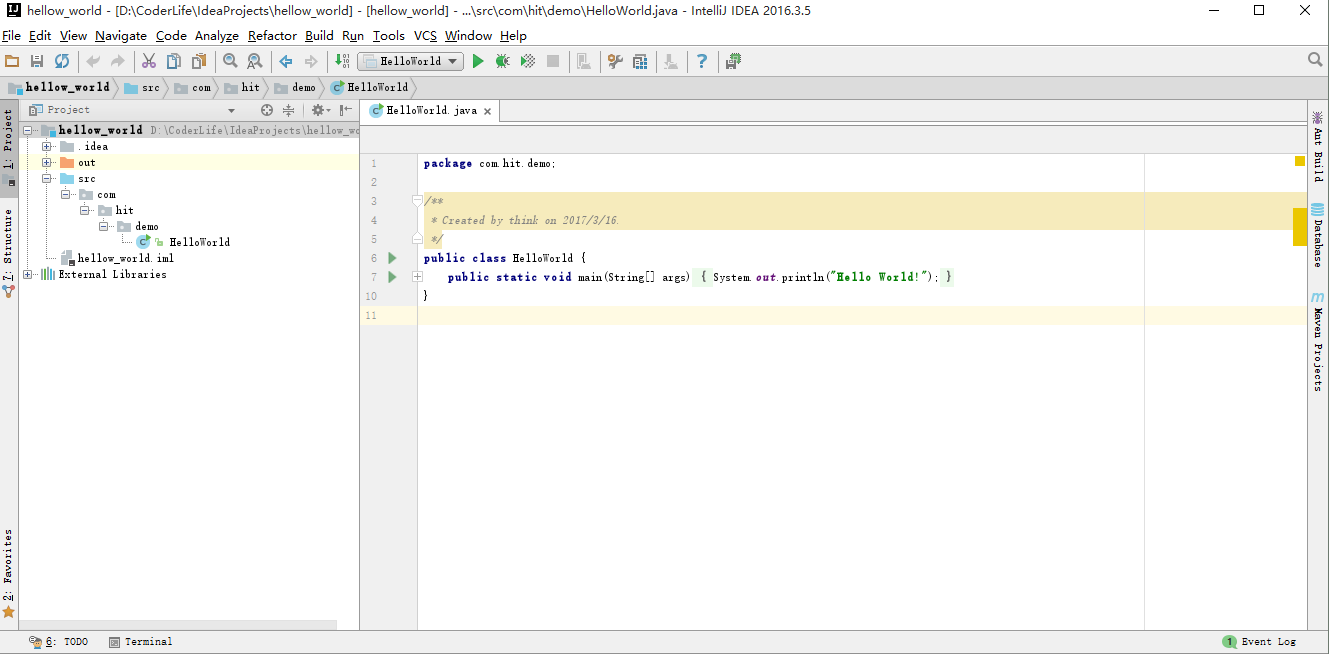1329x654 pixels.
Task: Open Find using the magnifier toolbar icon
Action: click(230, 61)
